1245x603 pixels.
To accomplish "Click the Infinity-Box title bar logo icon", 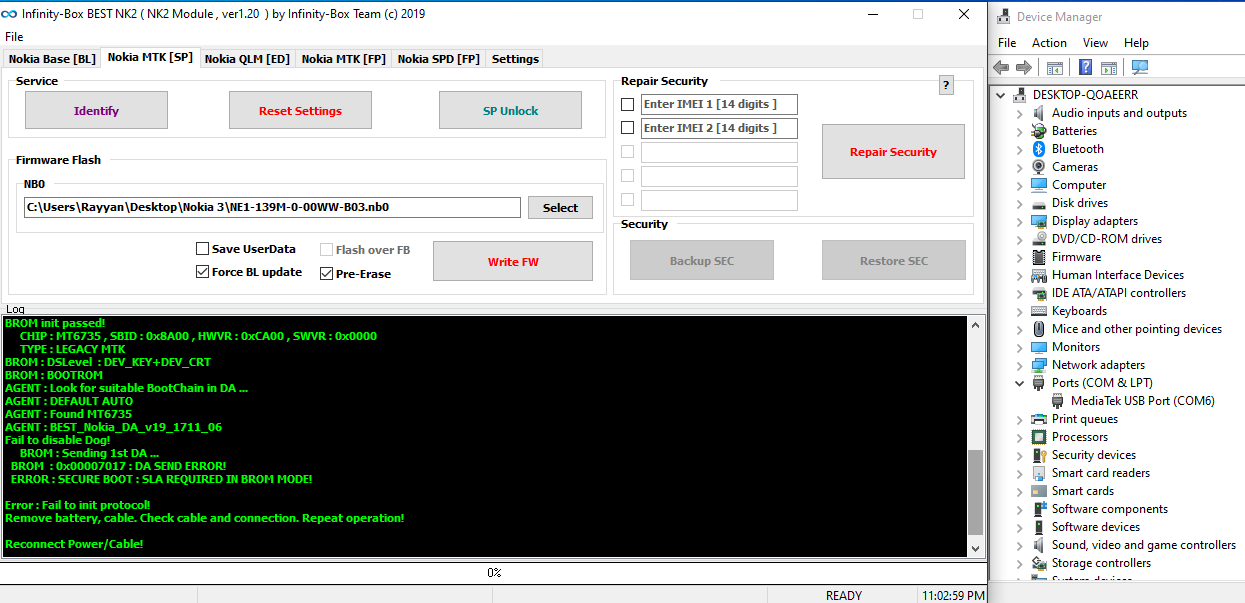I will (10, 14).
